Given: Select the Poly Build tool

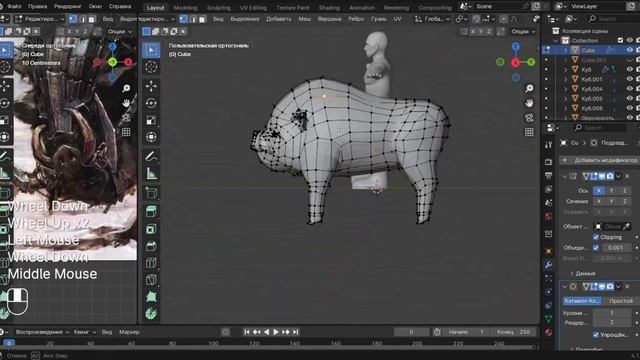Looking at the screenshot, I should click(151, 297).
